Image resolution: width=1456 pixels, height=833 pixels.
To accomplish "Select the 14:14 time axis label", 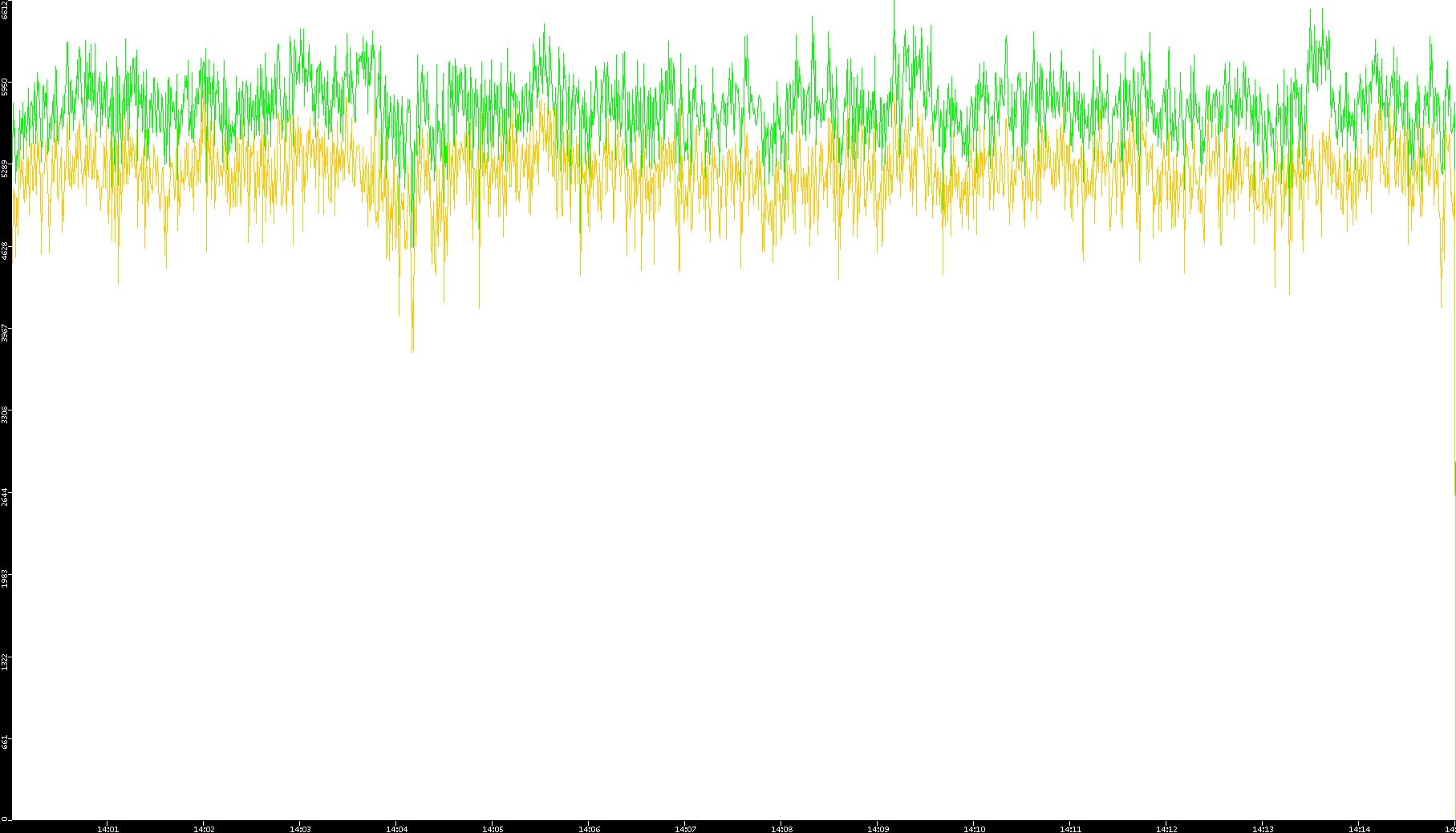I will 1359,828.
